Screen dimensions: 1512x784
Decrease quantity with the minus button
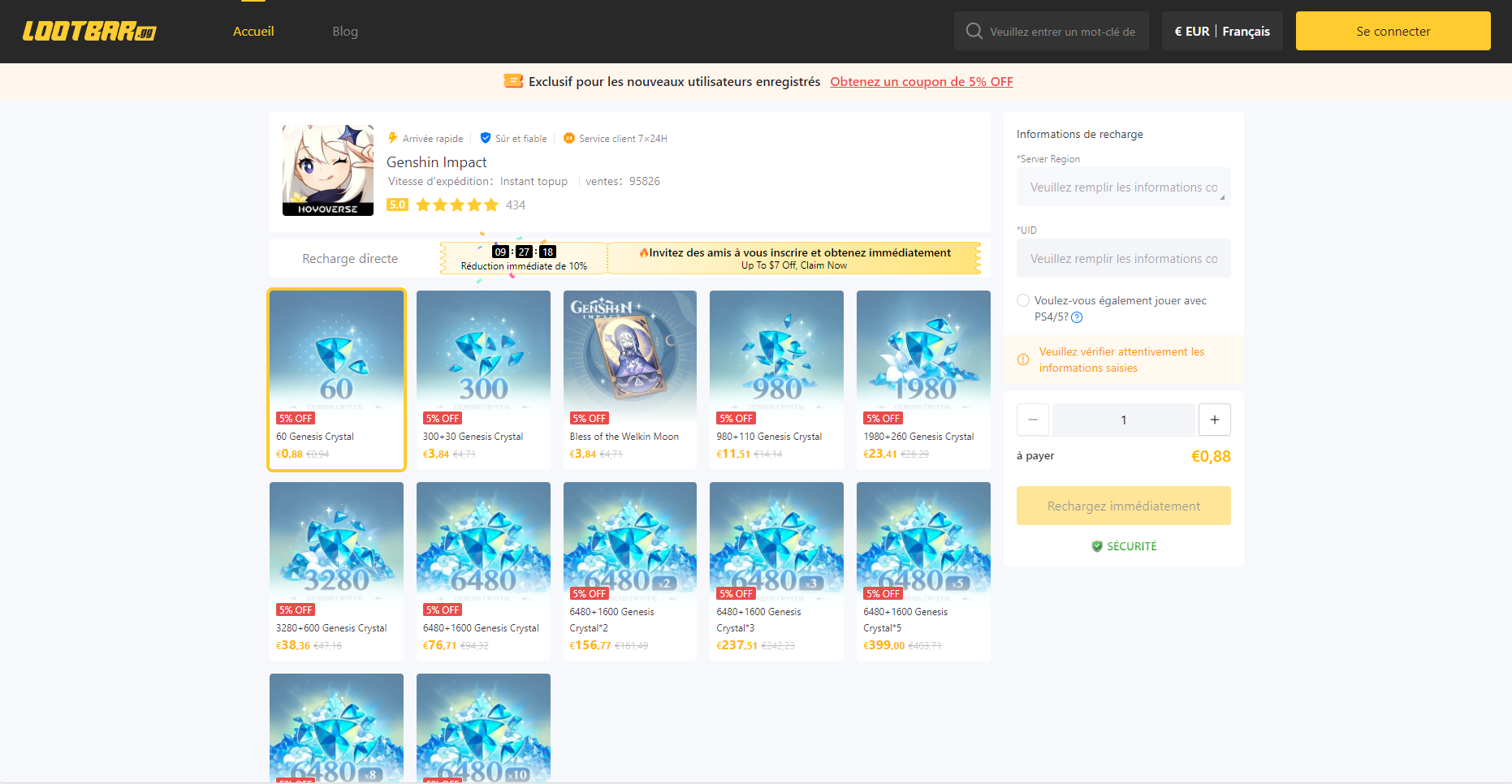point(1033,420)
